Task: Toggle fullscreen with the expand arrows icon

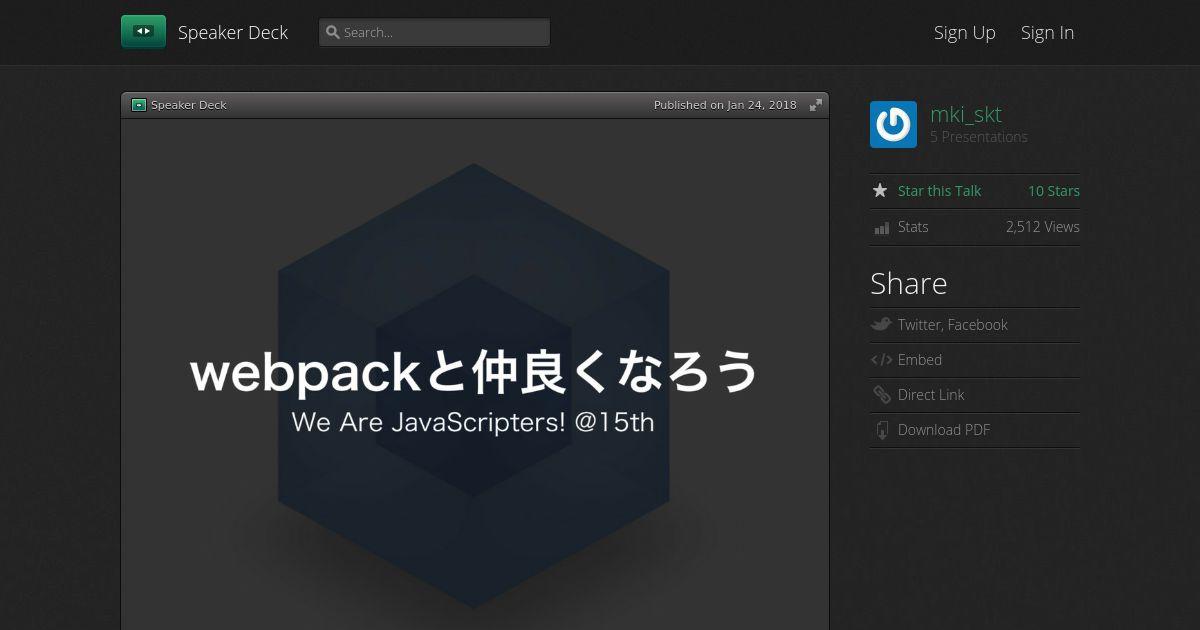Action: [816, 105]
